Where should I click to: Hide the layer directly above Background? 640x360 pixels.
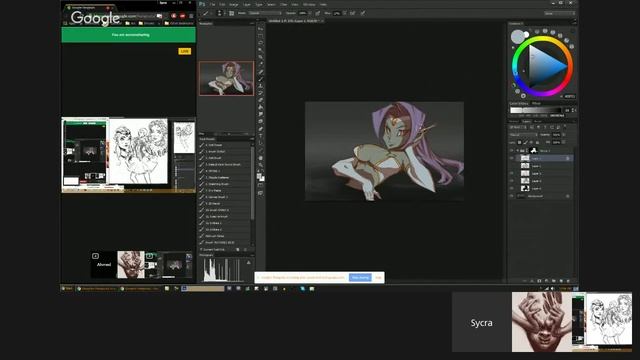[x=512, y=188]
